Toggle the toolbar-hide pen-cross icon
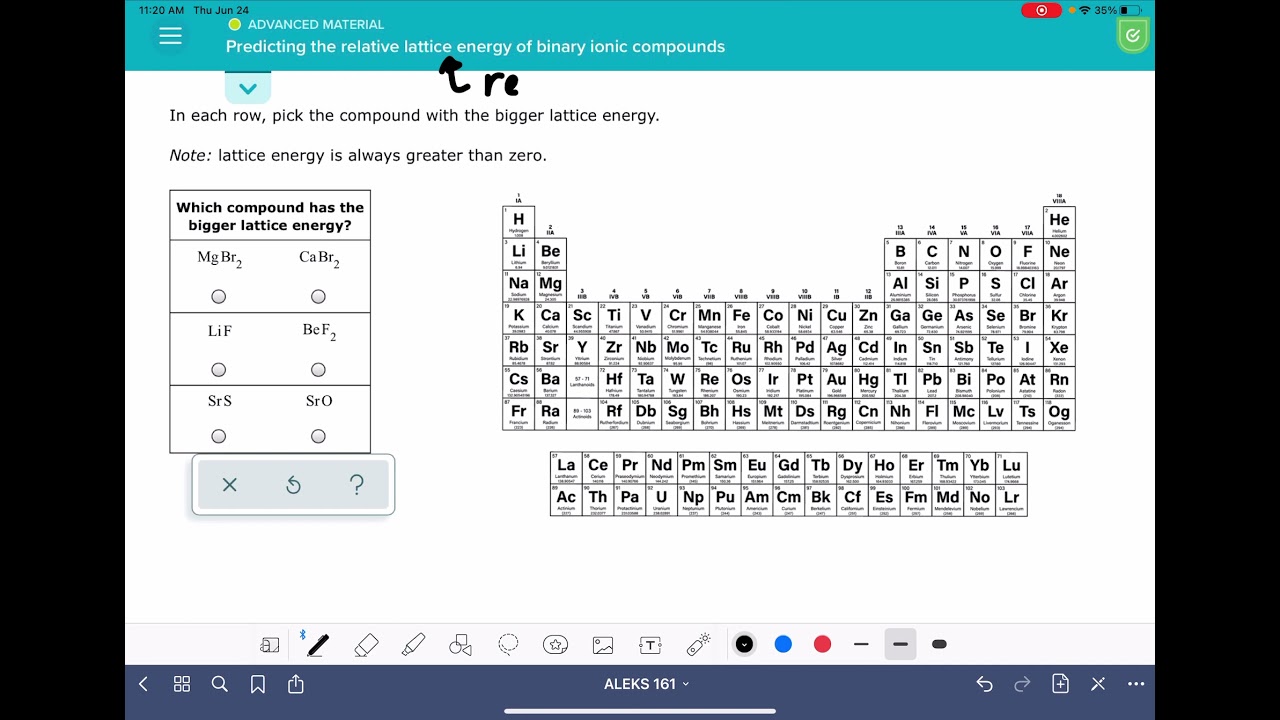Image resolution: width=1280 pixels, height=720 pixels. point(1098,684)
